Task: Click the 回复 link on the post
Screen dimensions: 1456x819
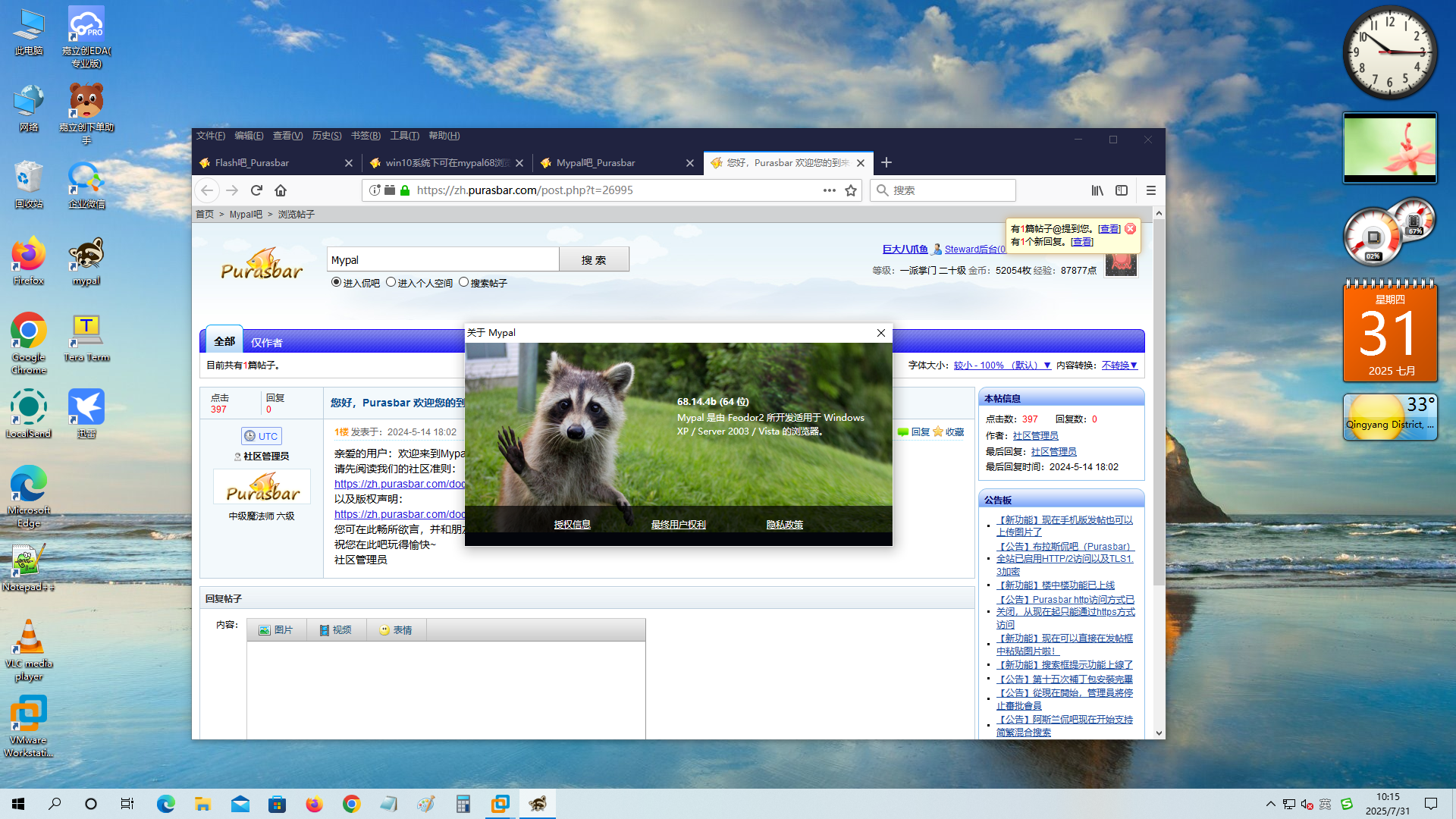Action: pyautogui.click(x=914, y=432)
